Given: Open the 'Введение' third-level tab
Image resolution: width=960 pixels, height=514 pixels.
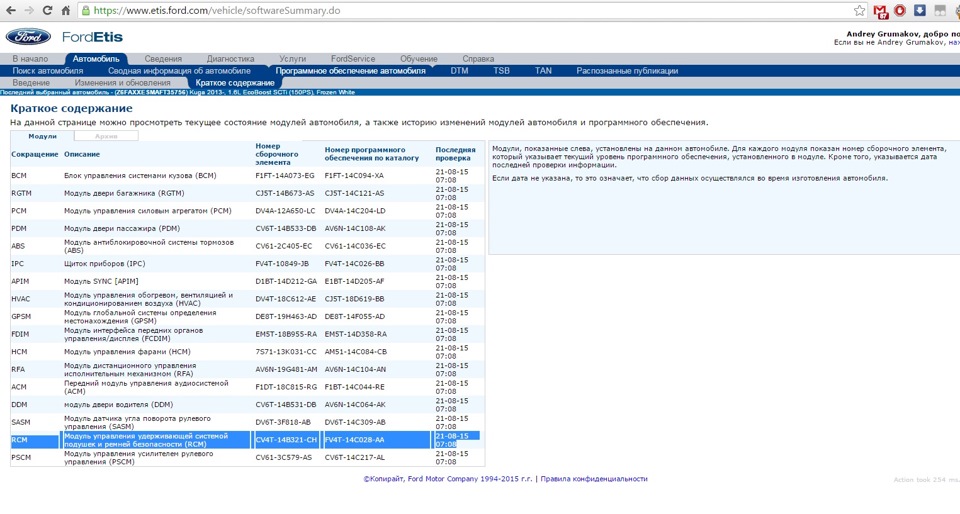Looking at the screenshot, I should click(31, 83).
